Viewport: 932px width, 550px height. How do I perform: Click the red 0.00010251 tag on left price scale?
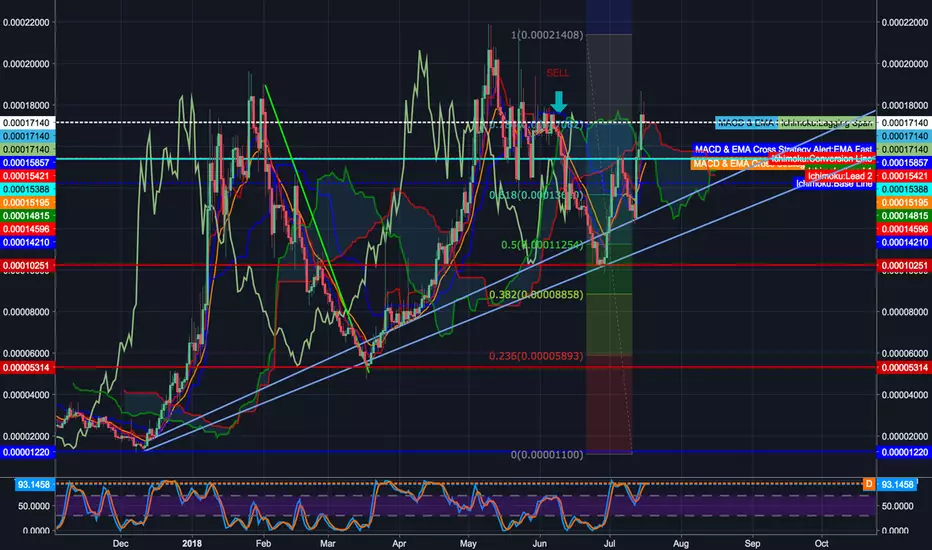click(27, 265)
